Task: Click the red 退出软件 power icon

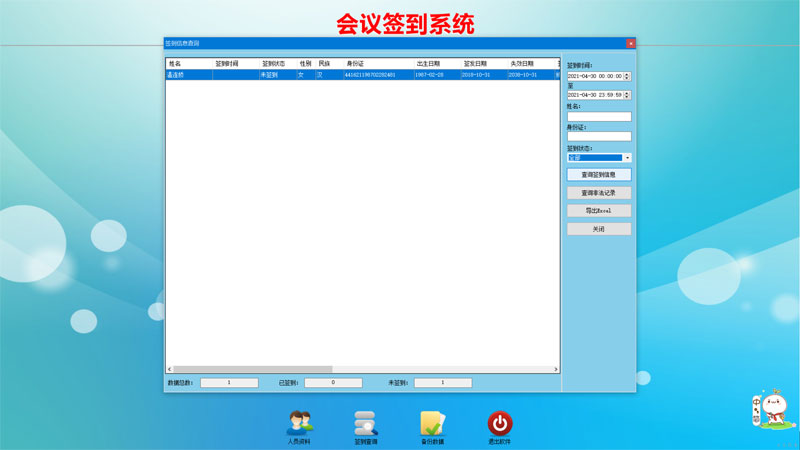Action: pyautogui.click(x=500, y=424)
